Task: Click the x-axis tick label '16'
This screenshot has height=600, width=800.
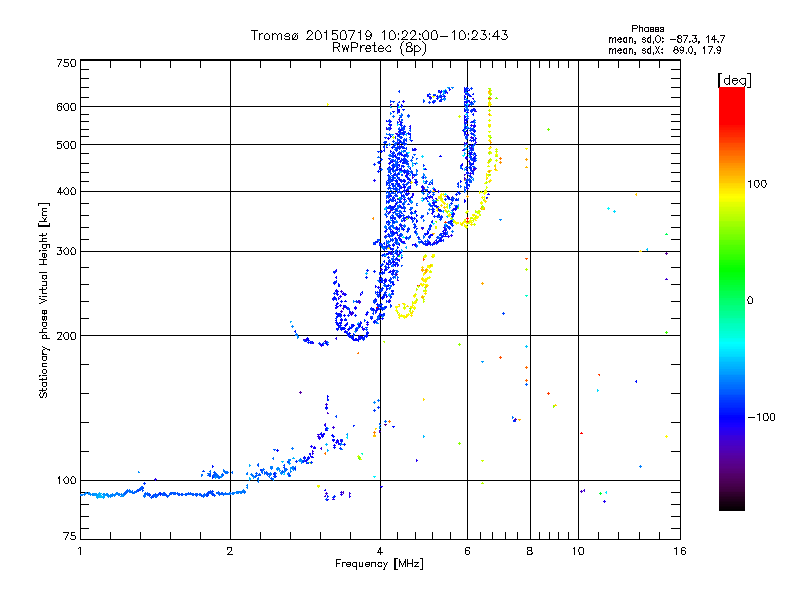Action: point(680,551)
